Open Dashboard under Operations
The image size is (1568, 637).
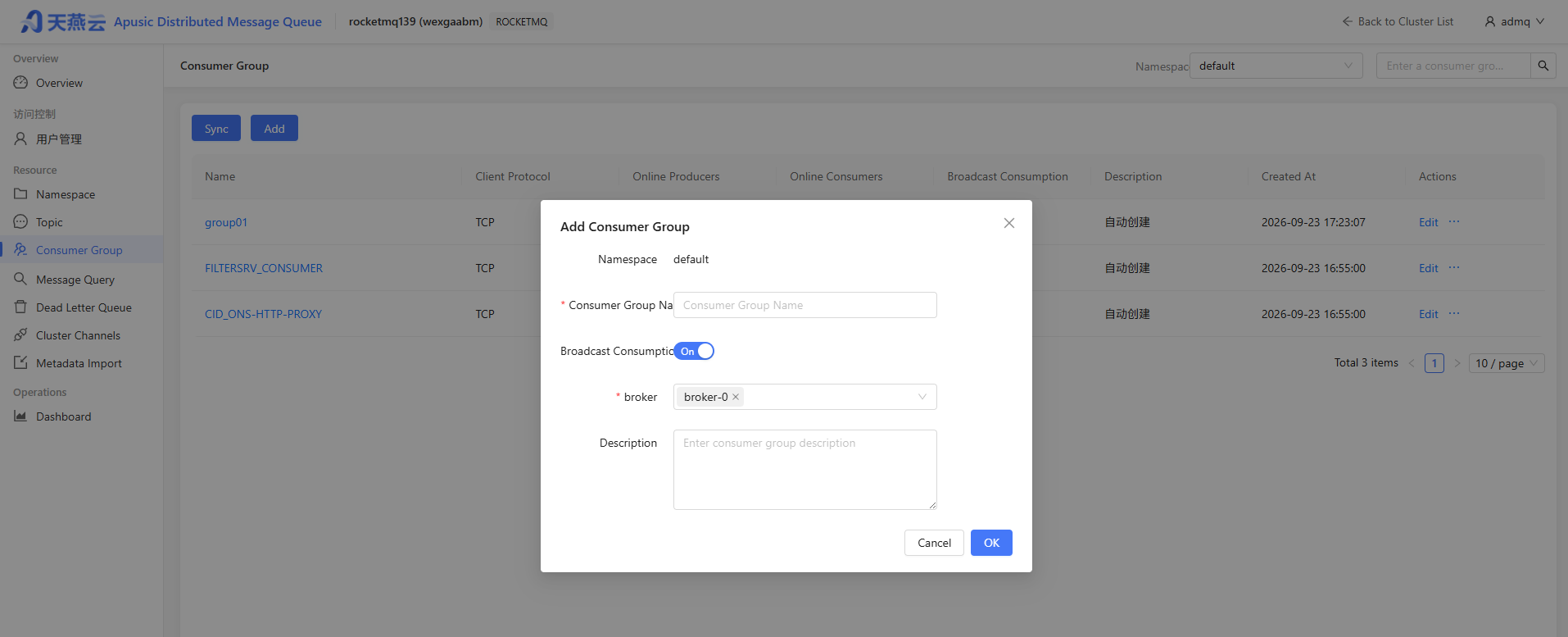[64, 416]
